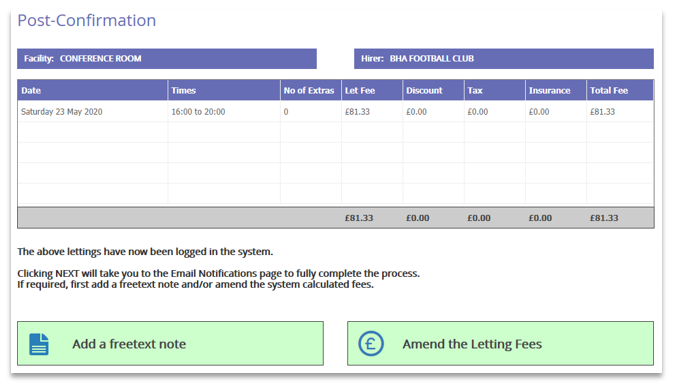
Task: Click the Insurance column header
Action: click(x=556, y=90)
